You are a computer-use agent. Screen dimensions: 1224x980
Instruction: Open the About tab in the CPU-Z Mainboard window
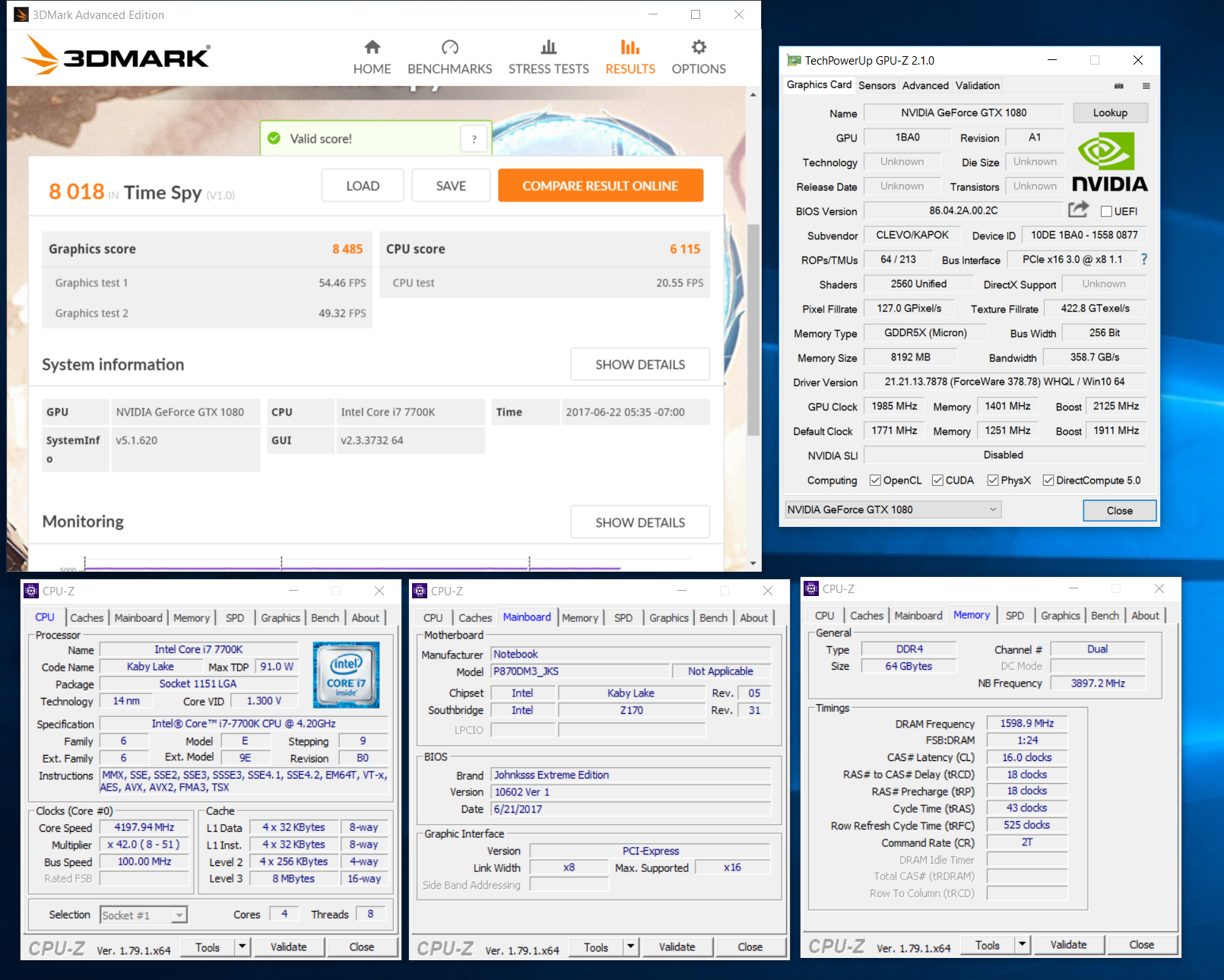(754, 618)
